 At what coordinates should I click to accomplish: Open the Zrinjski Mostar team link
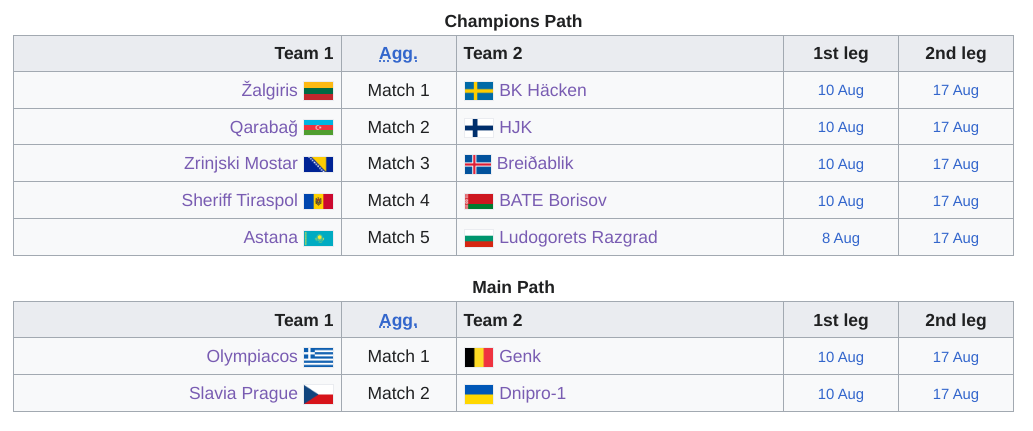click(x=240, y=163)
